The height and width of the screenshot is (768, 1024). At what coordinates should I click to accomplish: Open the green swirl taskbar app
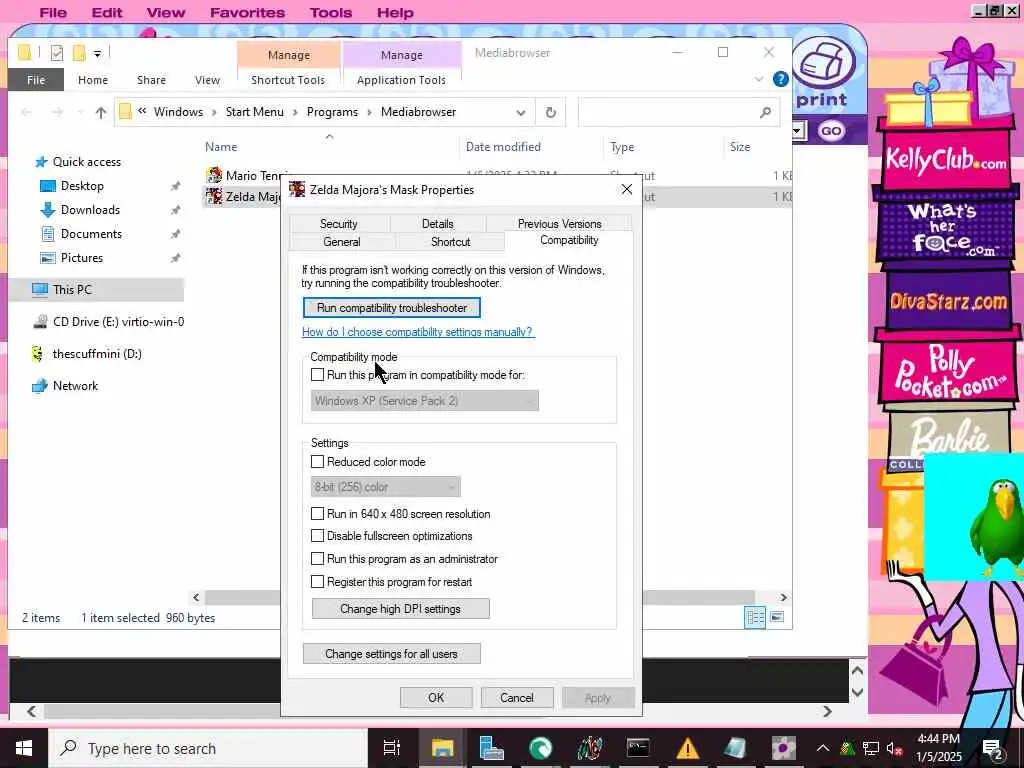click(x=540, y=748)
